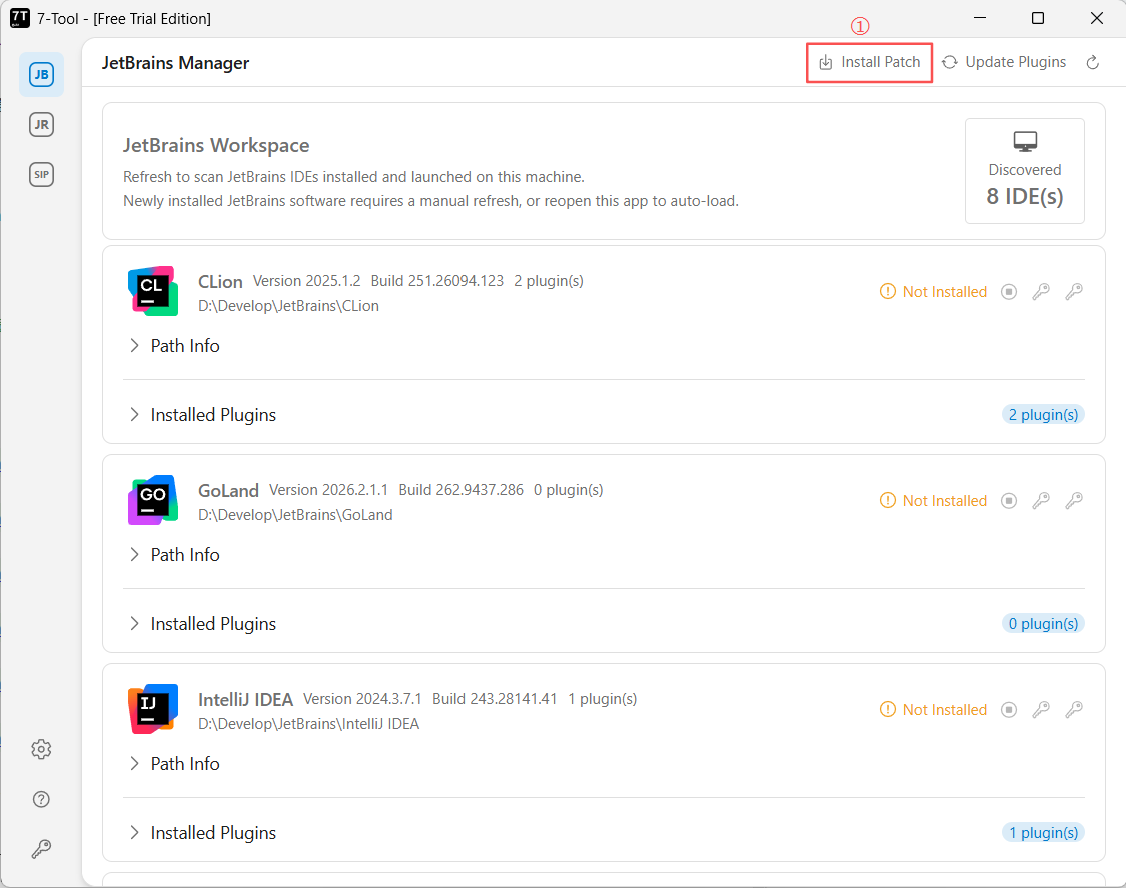The width and height of the screenshot is (1126, 888).
Task: Close the 7-Tool window
Action: pyautogui.click(x=1097, y=18)
